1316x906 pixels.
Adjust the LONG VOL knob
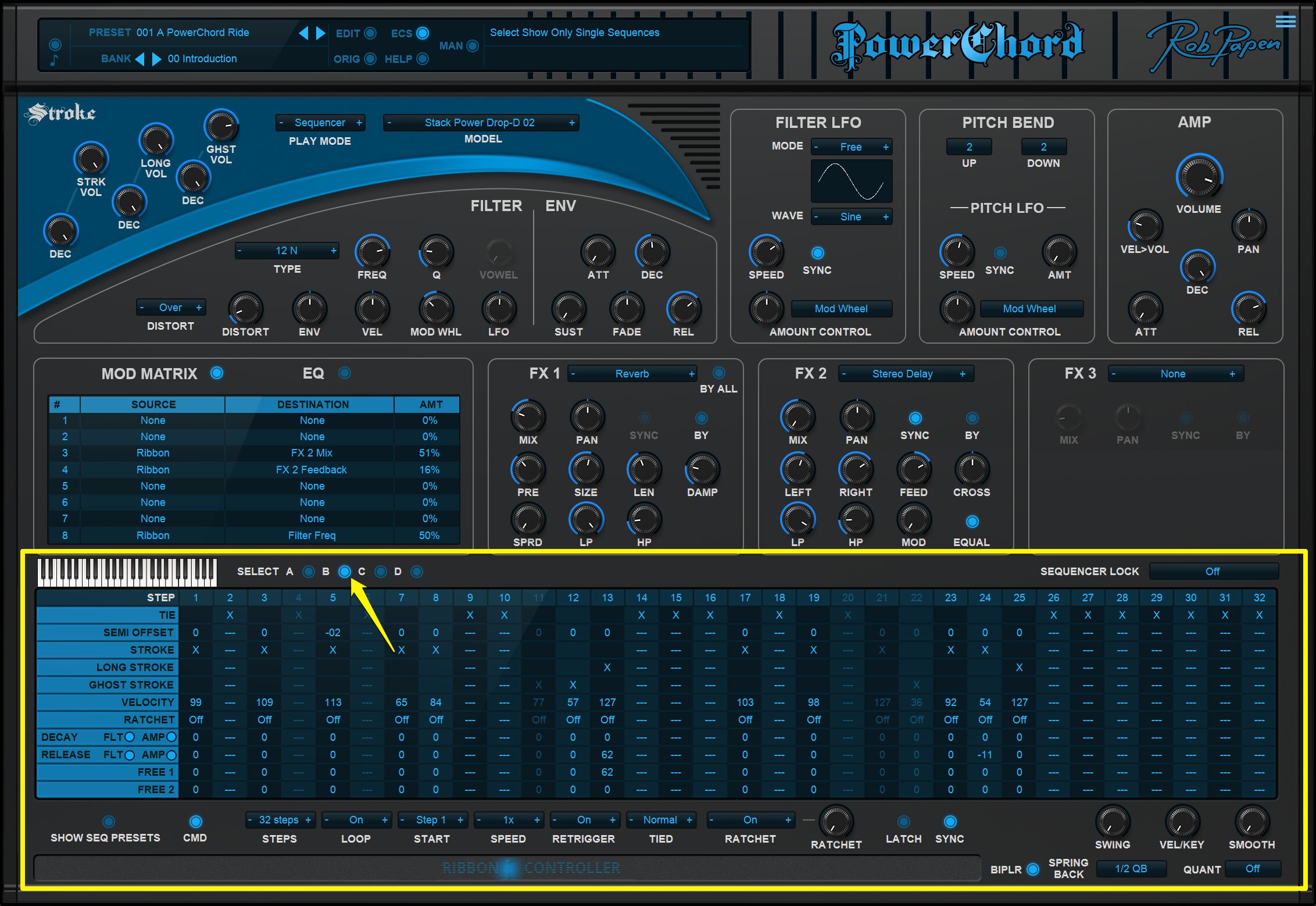[156, 140]
